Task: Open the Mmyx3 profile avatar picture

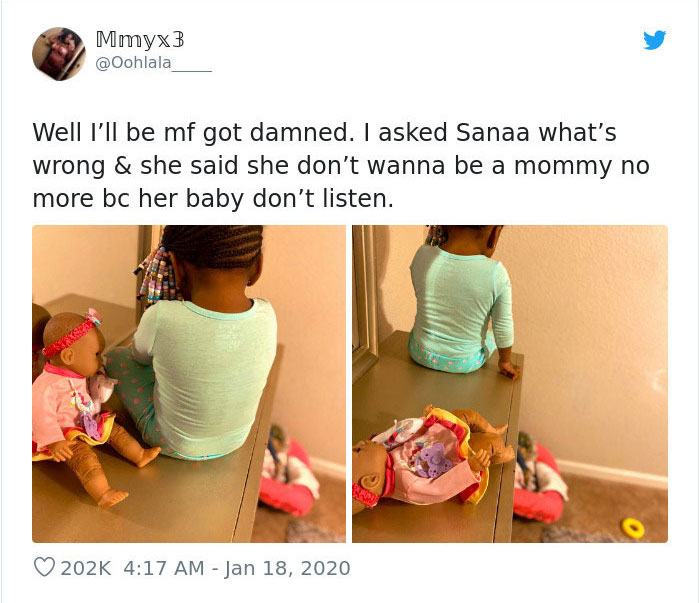Action: 59,54
